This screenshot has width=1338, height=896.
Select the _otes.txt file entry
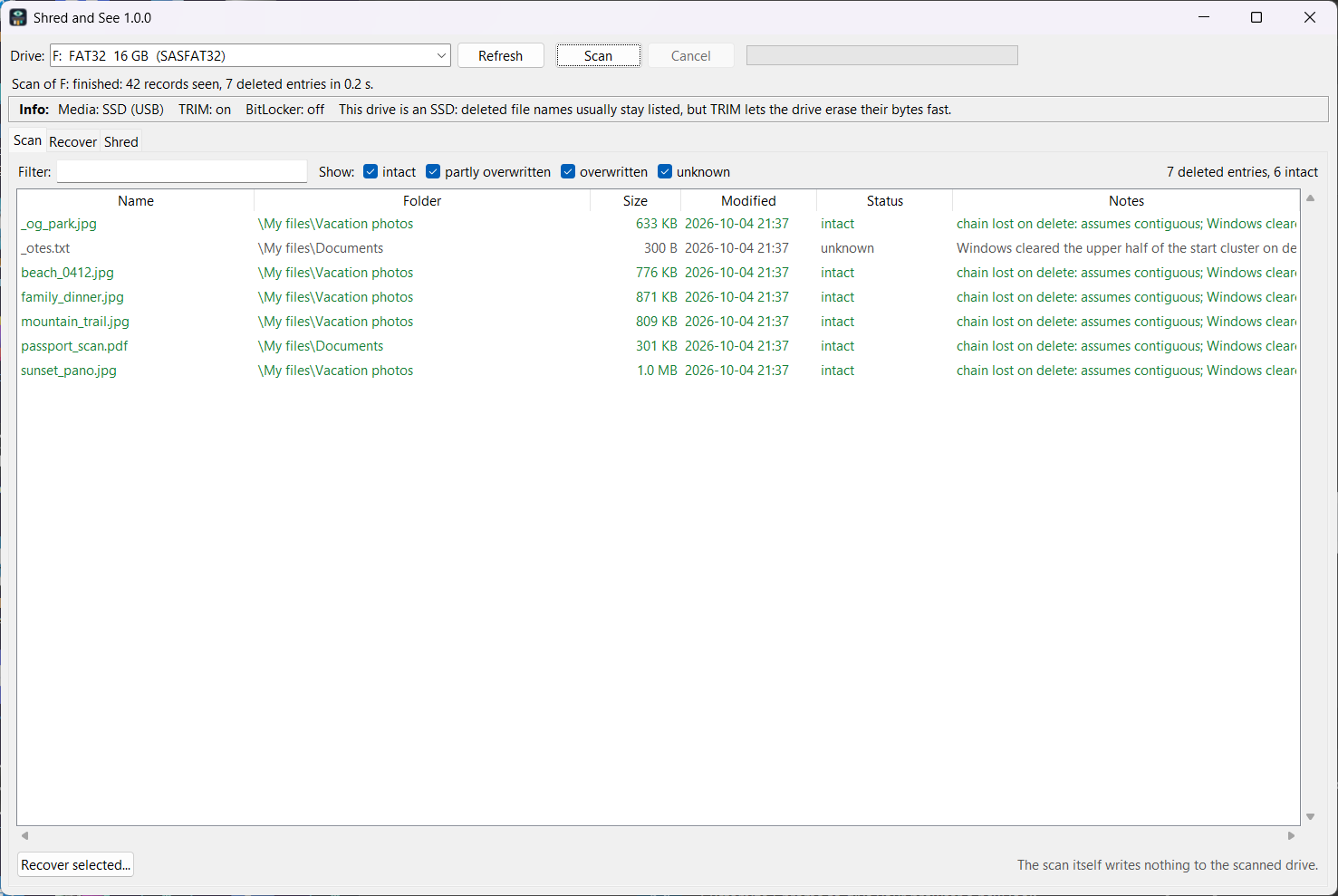tap(659, 248)
